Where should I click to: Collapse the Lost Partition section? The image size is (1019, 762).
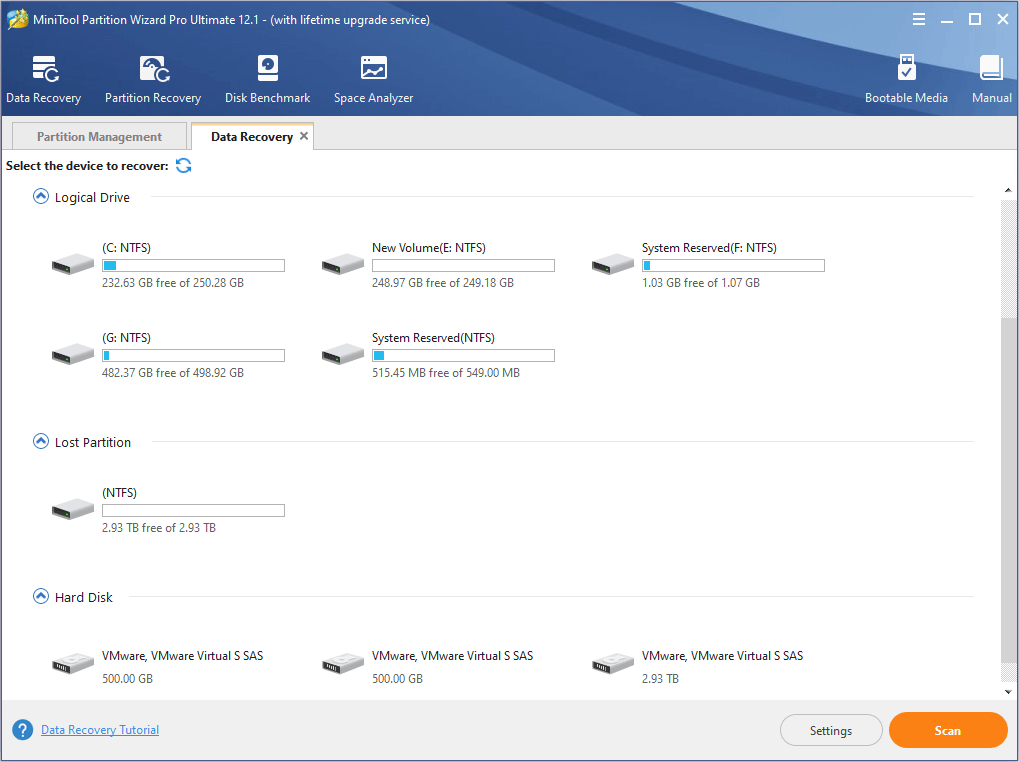point(40,441)
